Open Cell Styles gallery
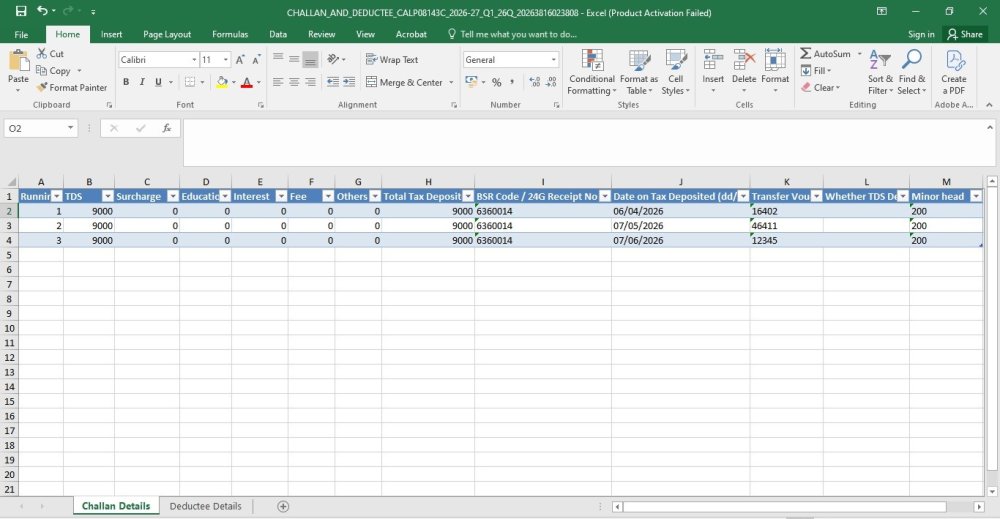The width and height of the screenshot is (1000, 519). [675, 73]
